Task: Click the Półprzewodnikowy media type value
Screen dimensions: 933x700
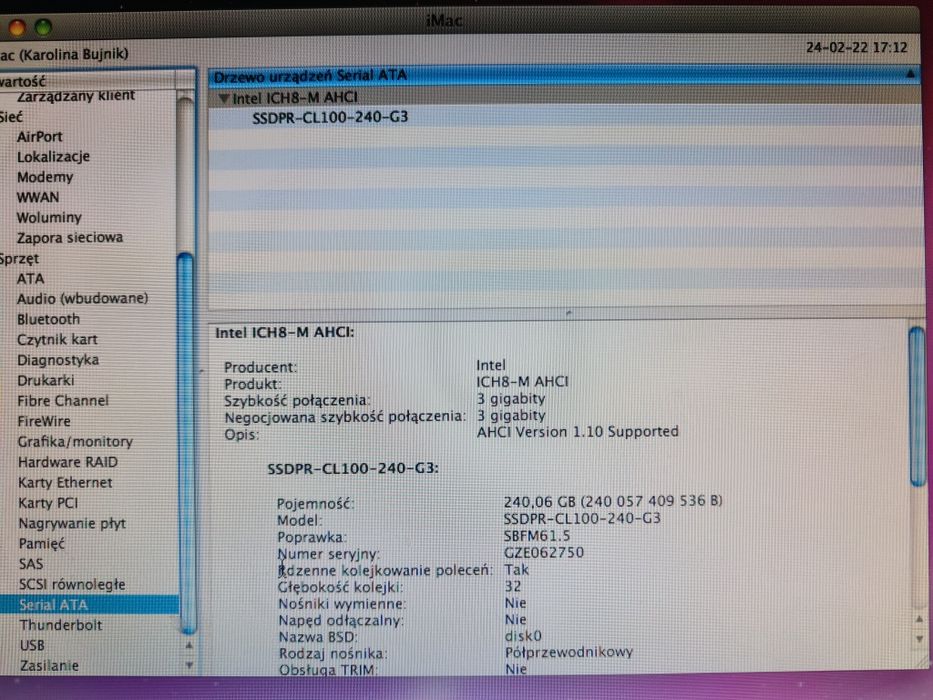Action: tap(569, 653)
